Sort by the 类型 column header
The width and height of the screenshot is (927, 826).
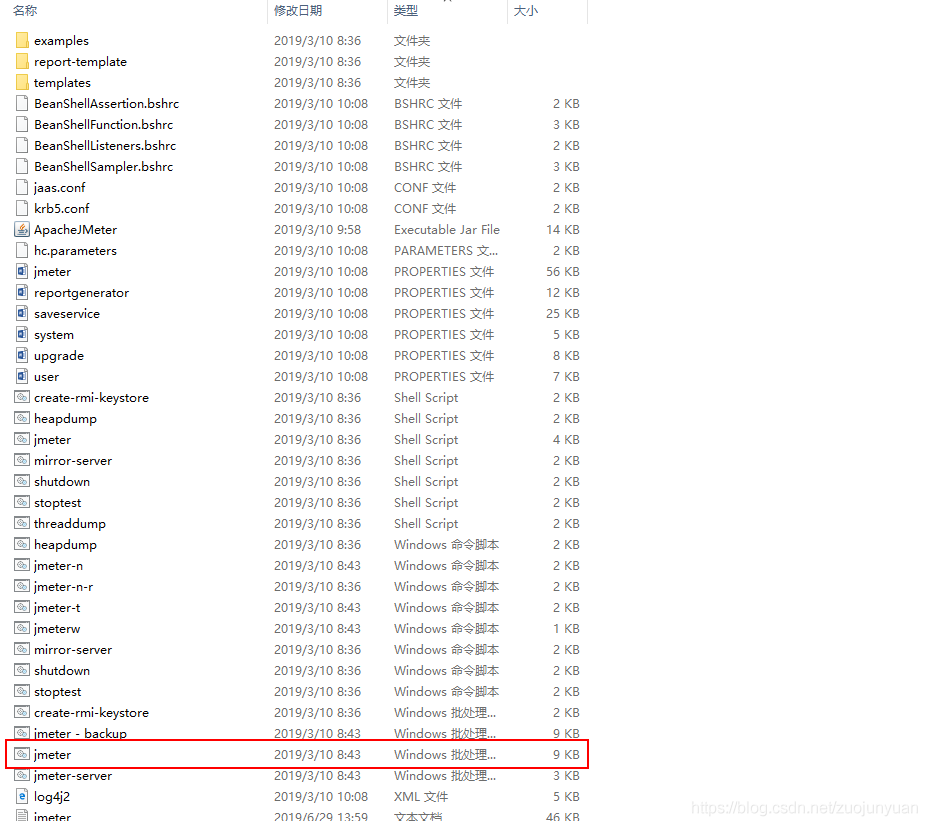(x=406, y=11)
